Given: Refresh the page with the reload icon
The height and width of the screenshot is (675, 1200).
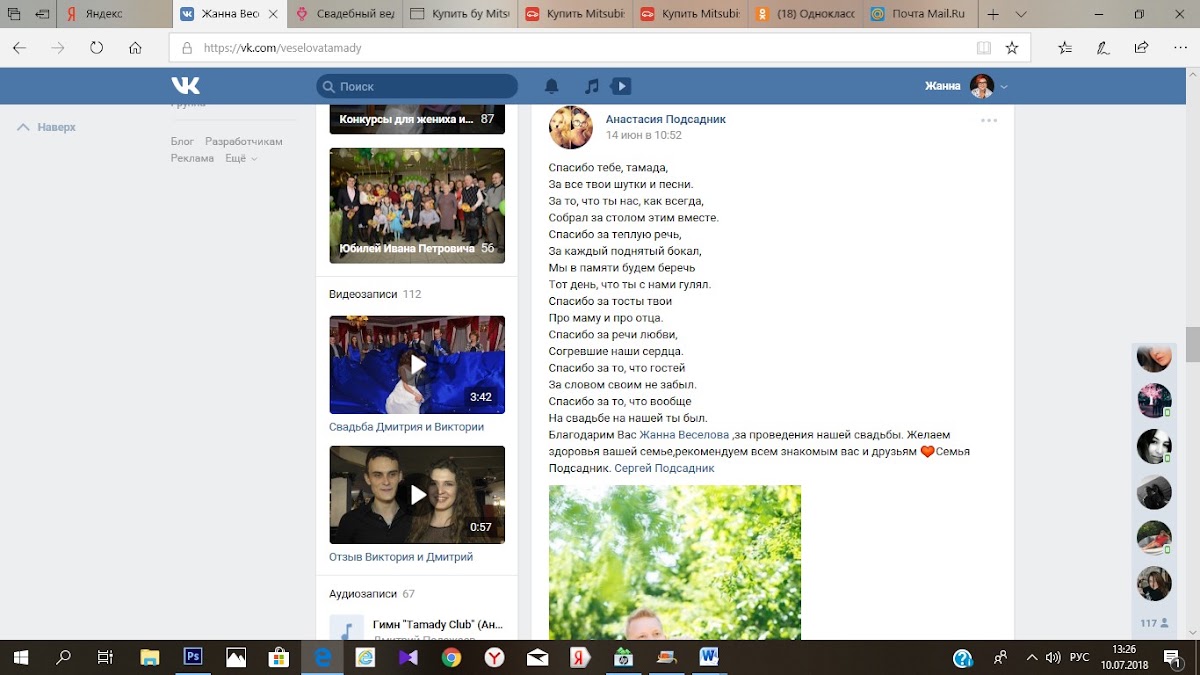Looking at the screenshot, I should click(x=97, y=47).
